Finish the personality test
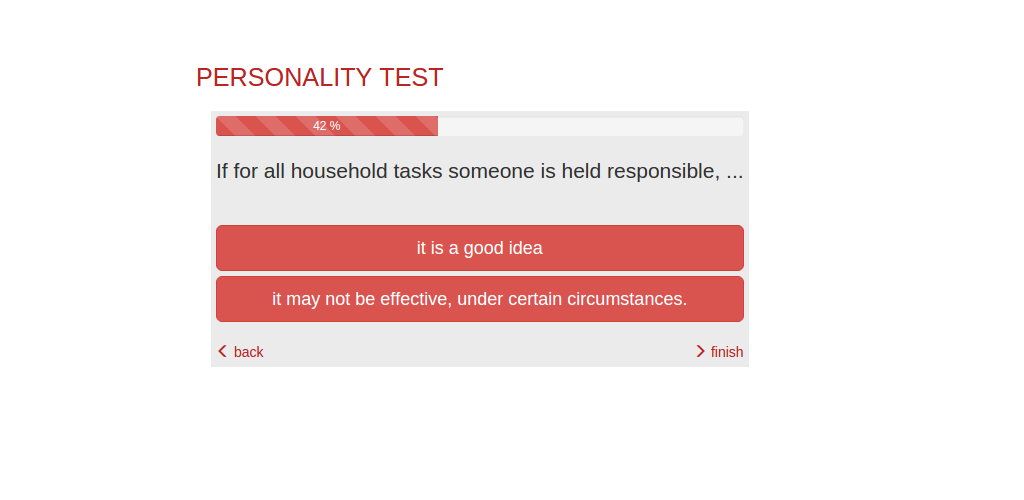Screen dimensions: 1024x500 pos(720,352)
